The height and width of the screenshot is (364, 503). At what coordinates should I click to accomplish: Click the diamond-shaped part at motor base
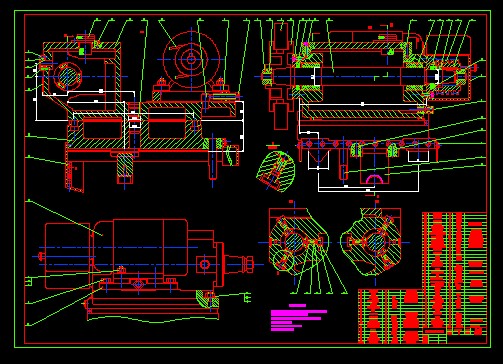click(138, 285)
